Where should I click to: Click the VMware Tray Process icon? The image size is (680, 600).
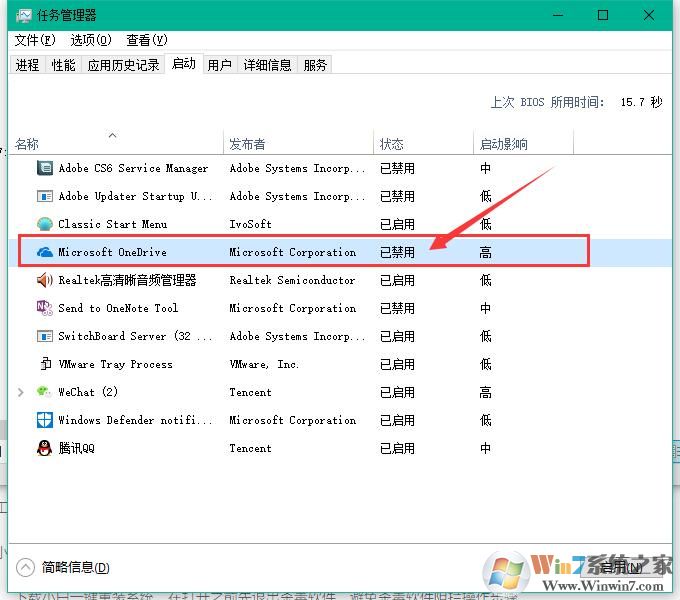pos(45,365)
